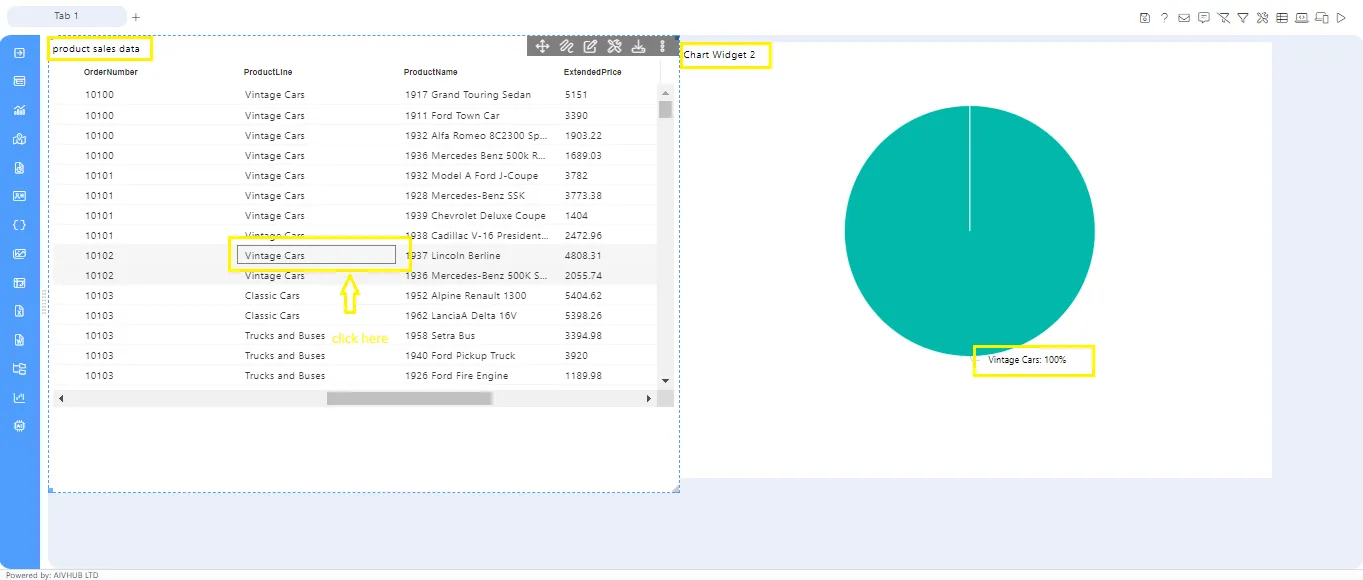Select the 1911 Ford Town Car cell
The height and width of the screenshot is (580, 1363).
452,115
